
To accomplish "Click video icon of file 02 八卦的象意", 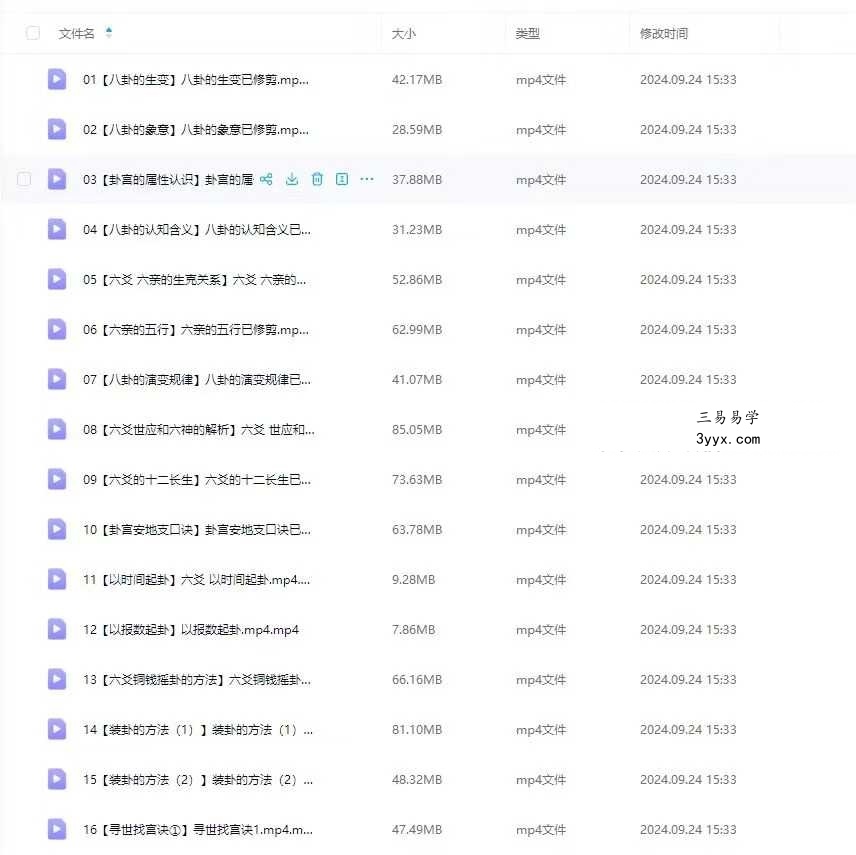I will 57,129.
